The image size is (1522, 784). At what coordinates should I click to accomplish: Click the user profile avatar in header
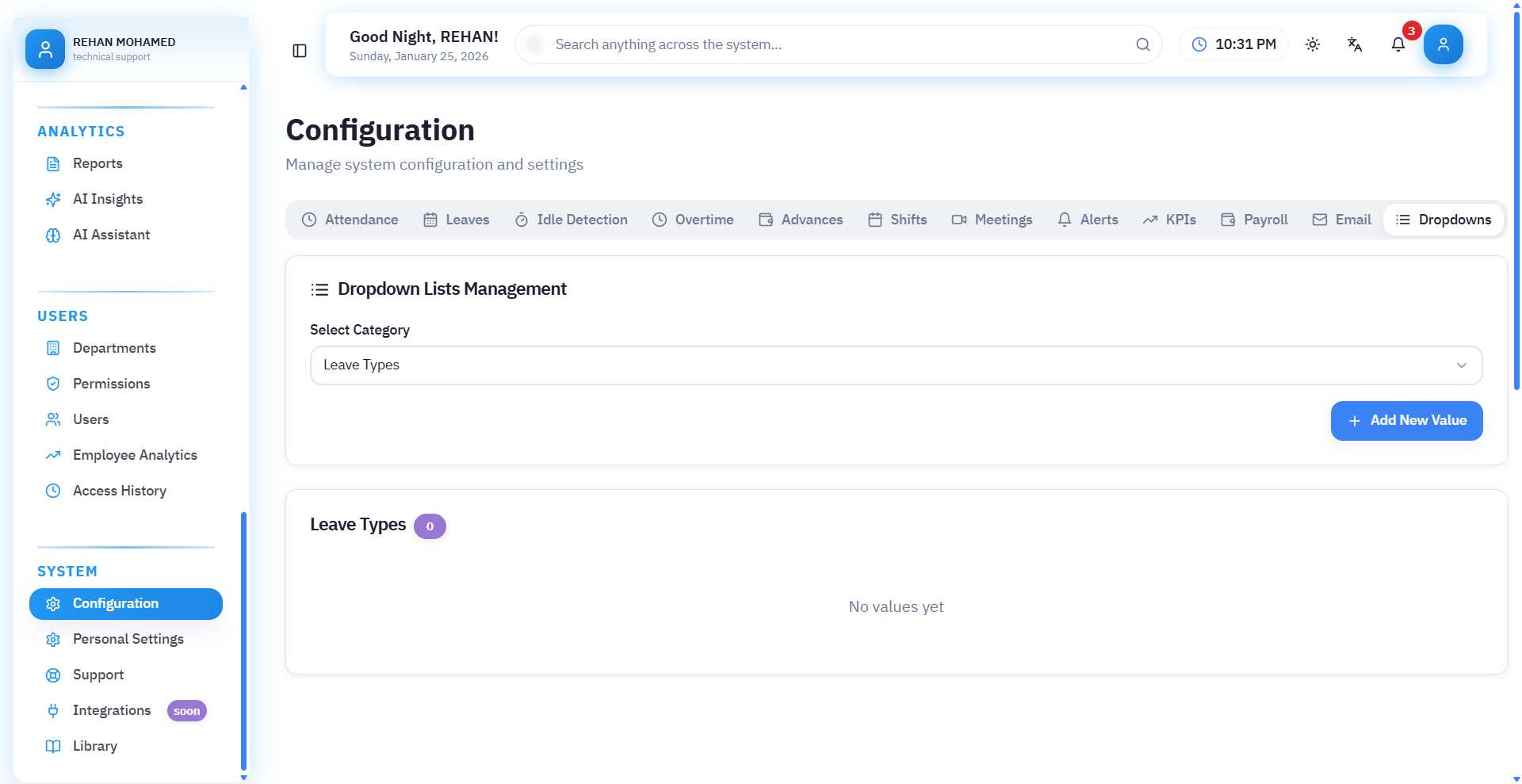(x=1443, y=44)
